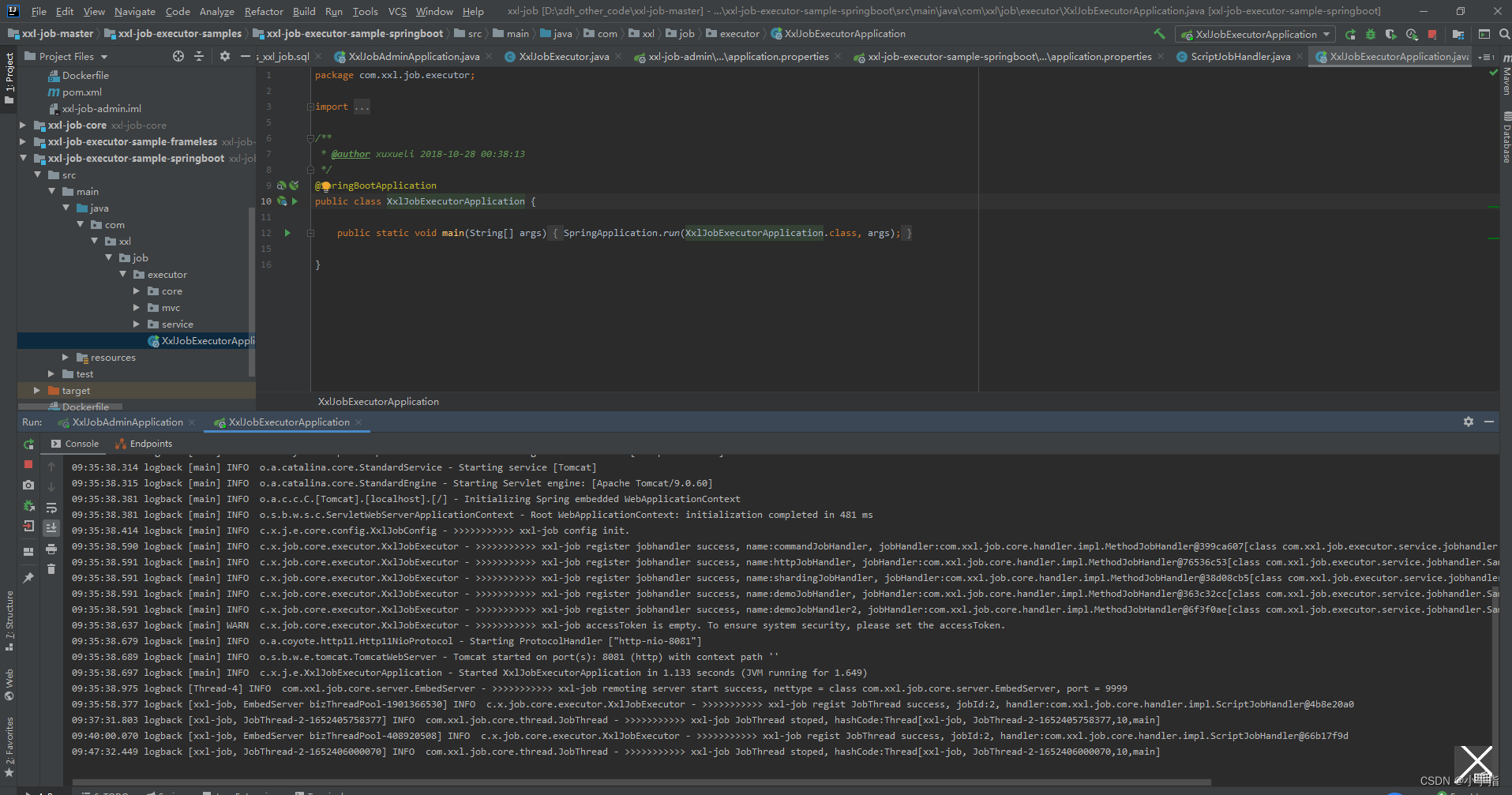Open the Refactor menu
The image size is (1512, 795).
[264, 11]
